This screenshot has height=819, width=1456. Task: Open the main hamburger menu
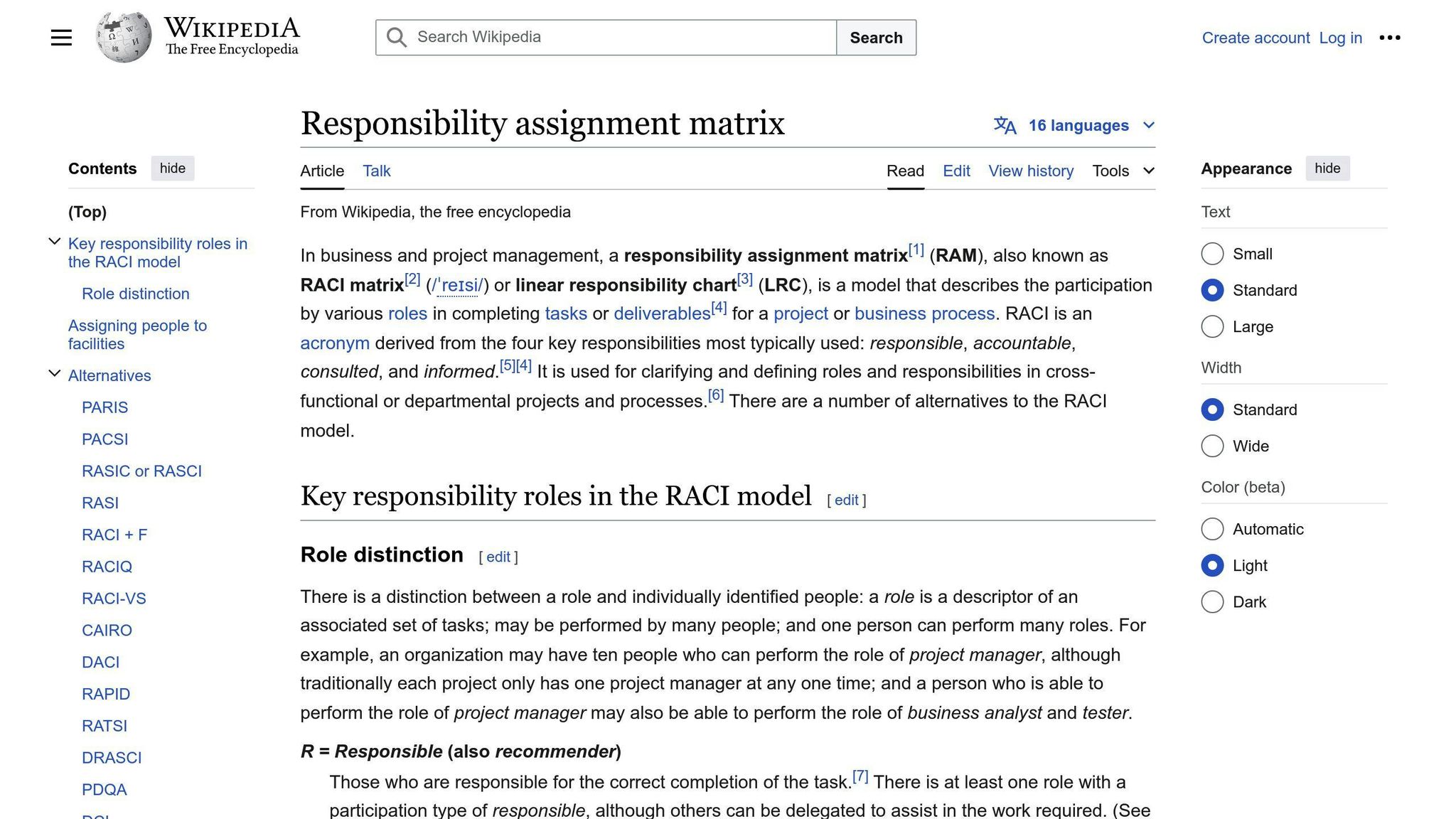tap(61, 37)
